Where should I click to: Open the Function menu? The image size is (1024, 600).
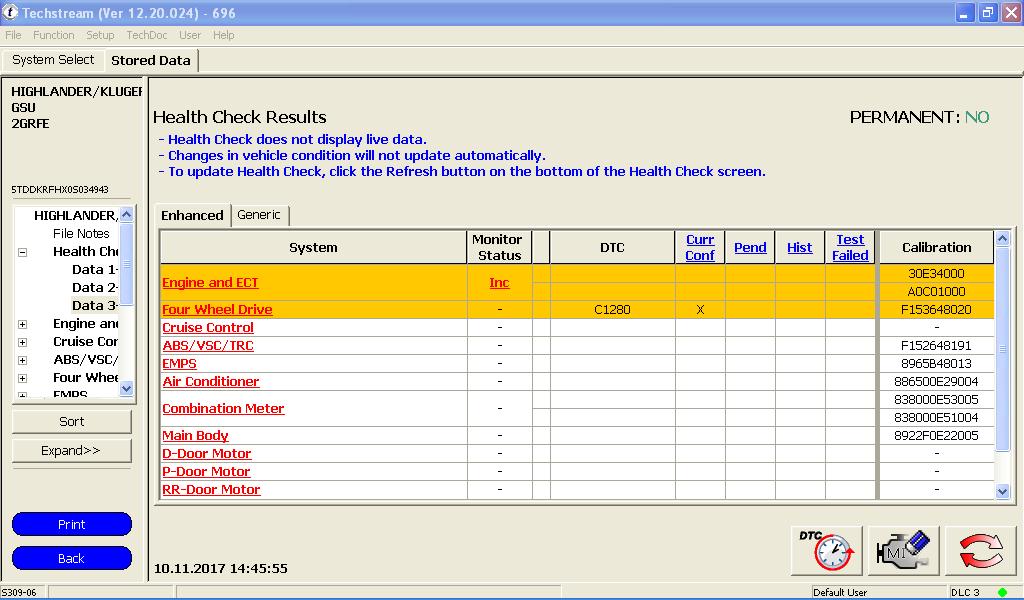click(53, 35)
